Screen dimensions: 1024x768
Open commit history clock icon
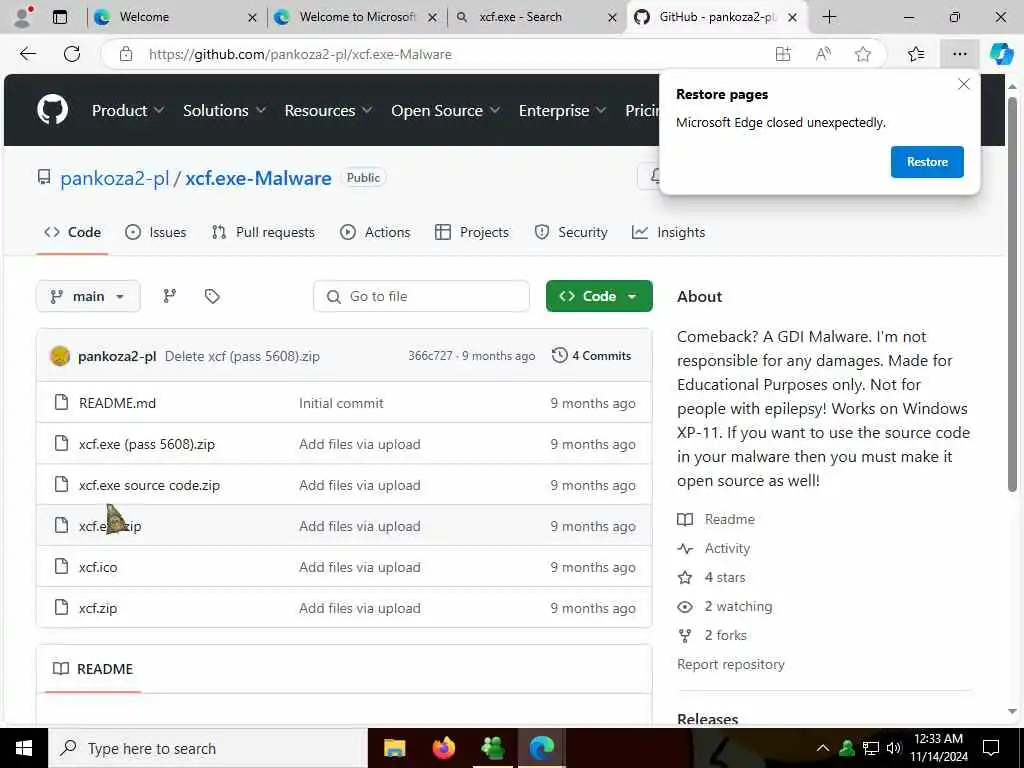(x=560, y=355)
